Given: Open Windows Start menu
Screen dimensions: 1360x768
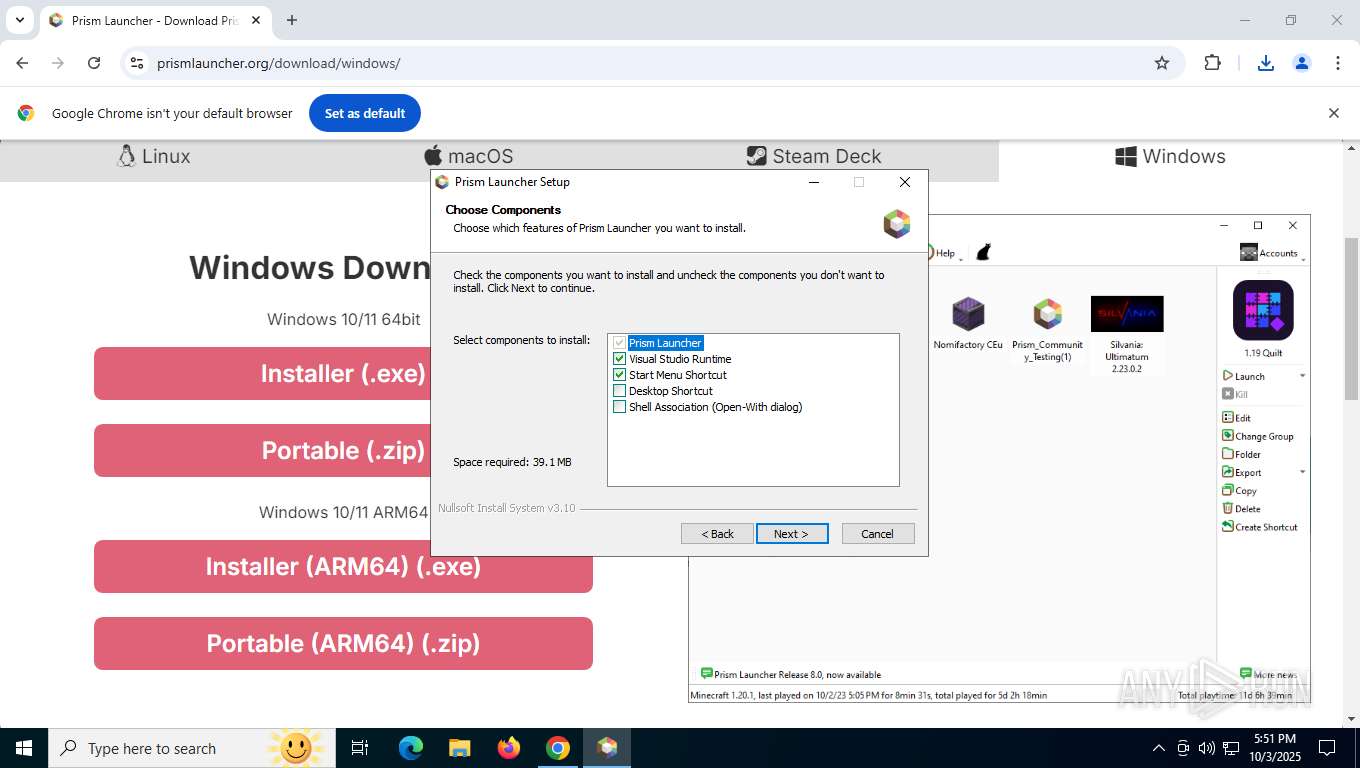Looking at the screenshot, I should pyautogui.click(x=23, y=748).
